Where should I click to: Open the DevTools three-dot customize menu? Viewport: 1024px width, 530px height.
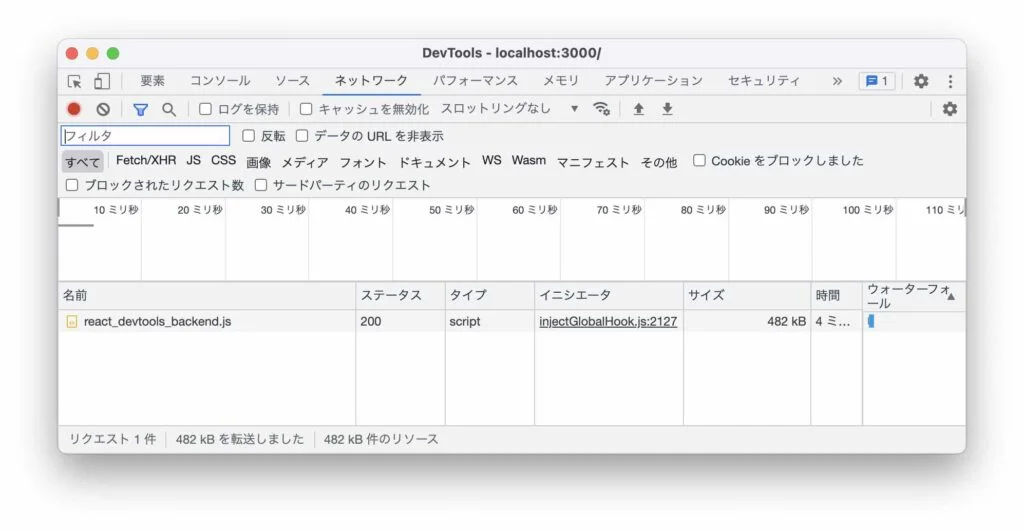coord(949,81)
